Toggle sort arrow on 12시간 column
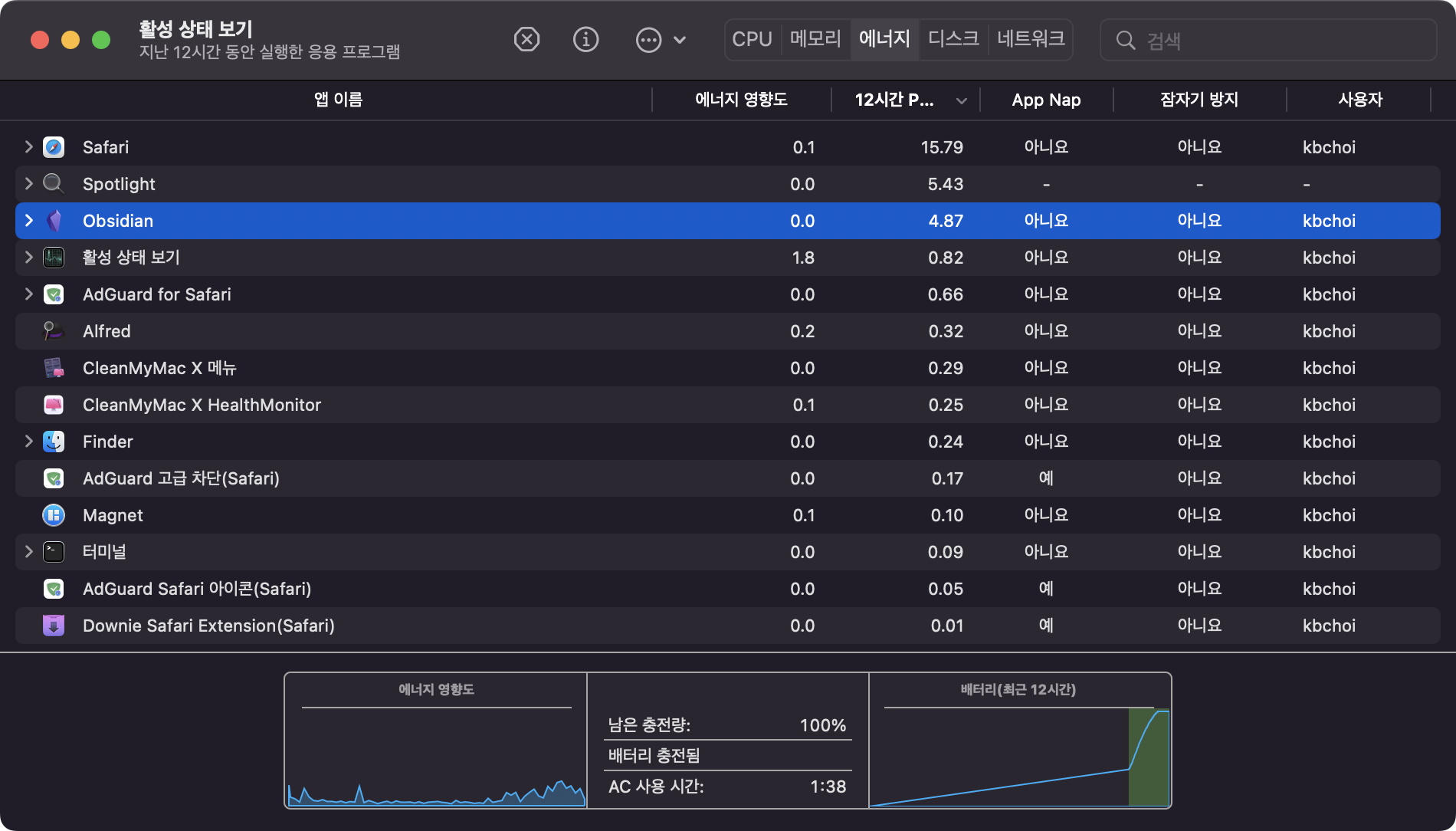The width and height of the screenshot is (1456, 831). [962, 100]
